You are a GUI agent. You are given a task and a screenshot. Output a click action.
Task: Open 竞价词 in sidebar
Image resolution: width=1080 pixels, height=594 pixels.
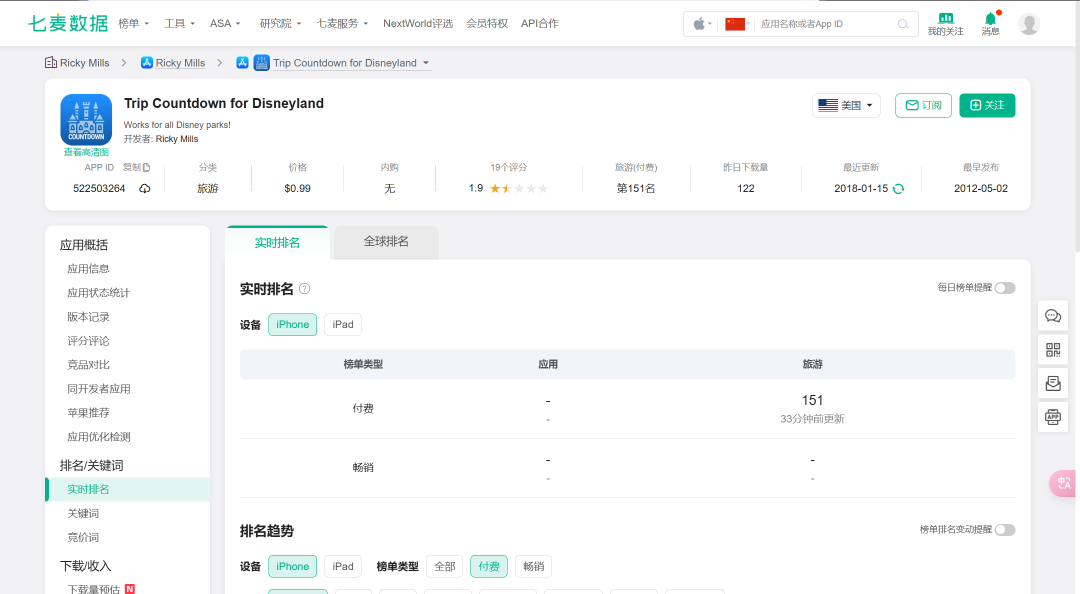point(83,537)
